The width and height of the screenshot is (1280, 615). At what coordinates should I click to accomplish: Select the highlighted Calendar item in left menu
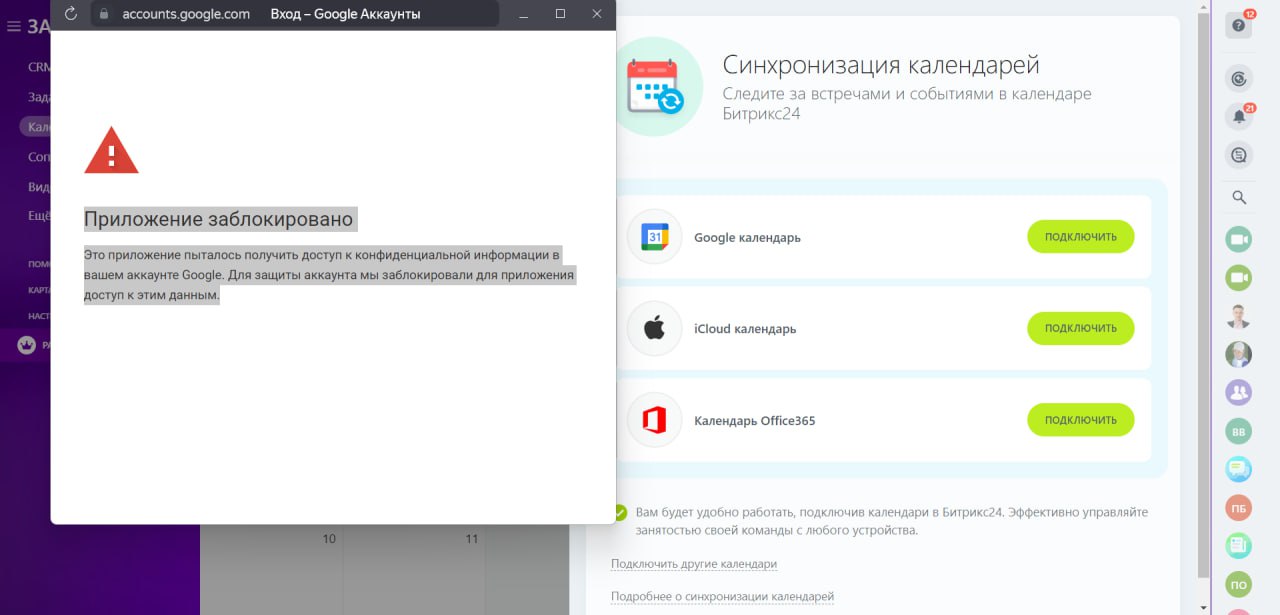coord(35,127)
